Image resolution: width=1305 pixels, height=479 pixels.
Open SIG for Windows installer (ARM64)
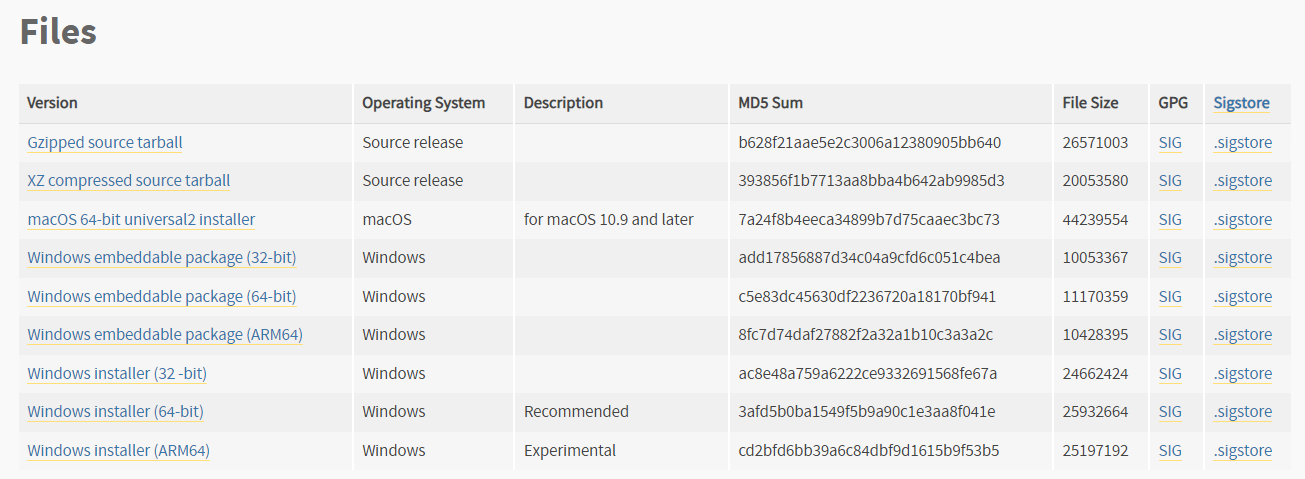pos(1170,451)
